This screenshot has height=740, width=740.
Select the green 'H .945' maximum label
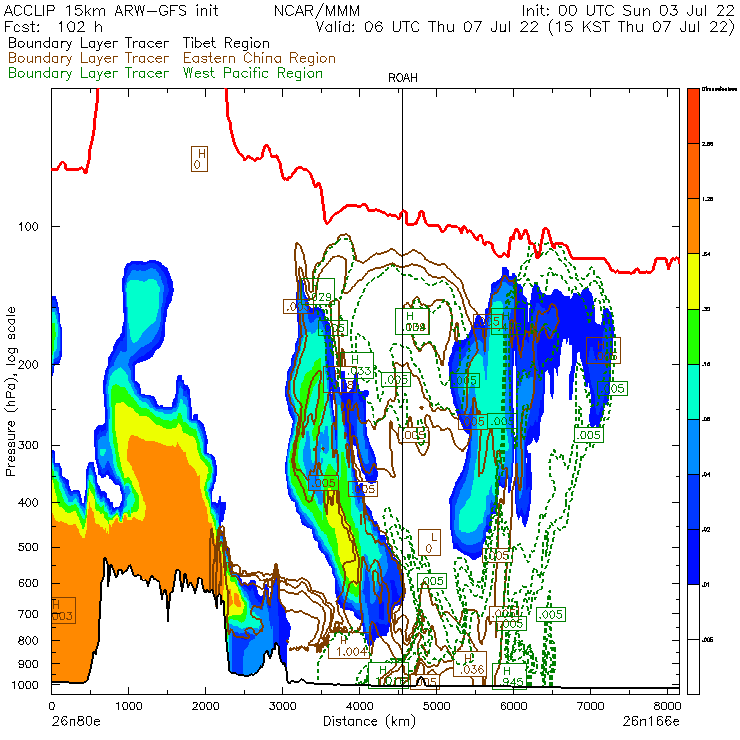(509, 676)
